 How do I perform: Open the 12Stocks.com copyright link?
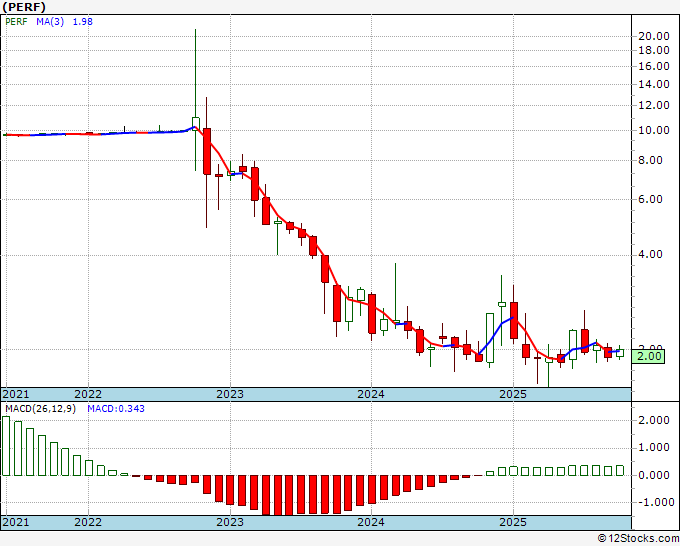638,539
